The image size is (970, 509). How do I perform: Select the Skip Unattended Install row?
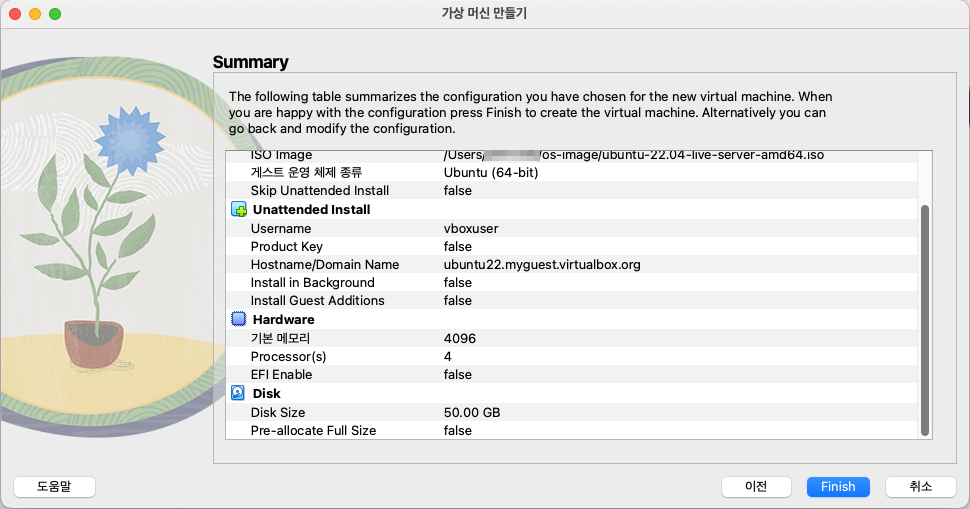(572, 190)
